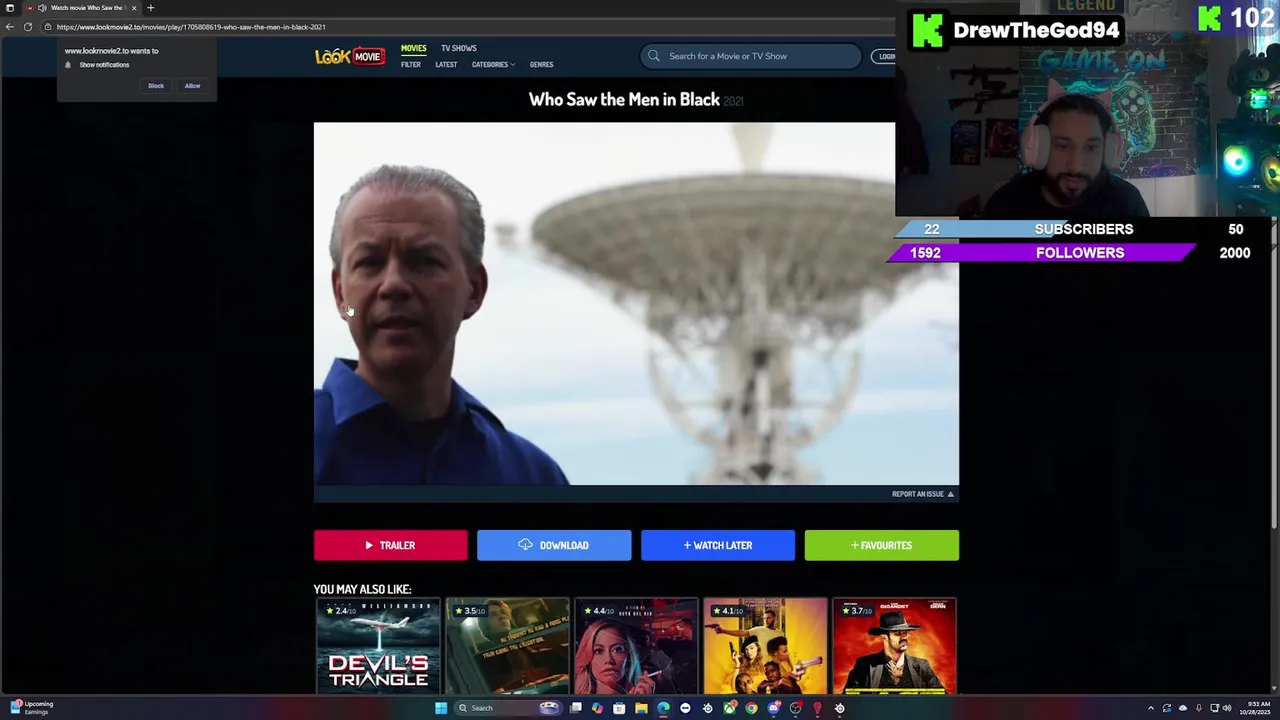Open the Genres menu item
1280x720 pixels.
click(x=541, y=64)
